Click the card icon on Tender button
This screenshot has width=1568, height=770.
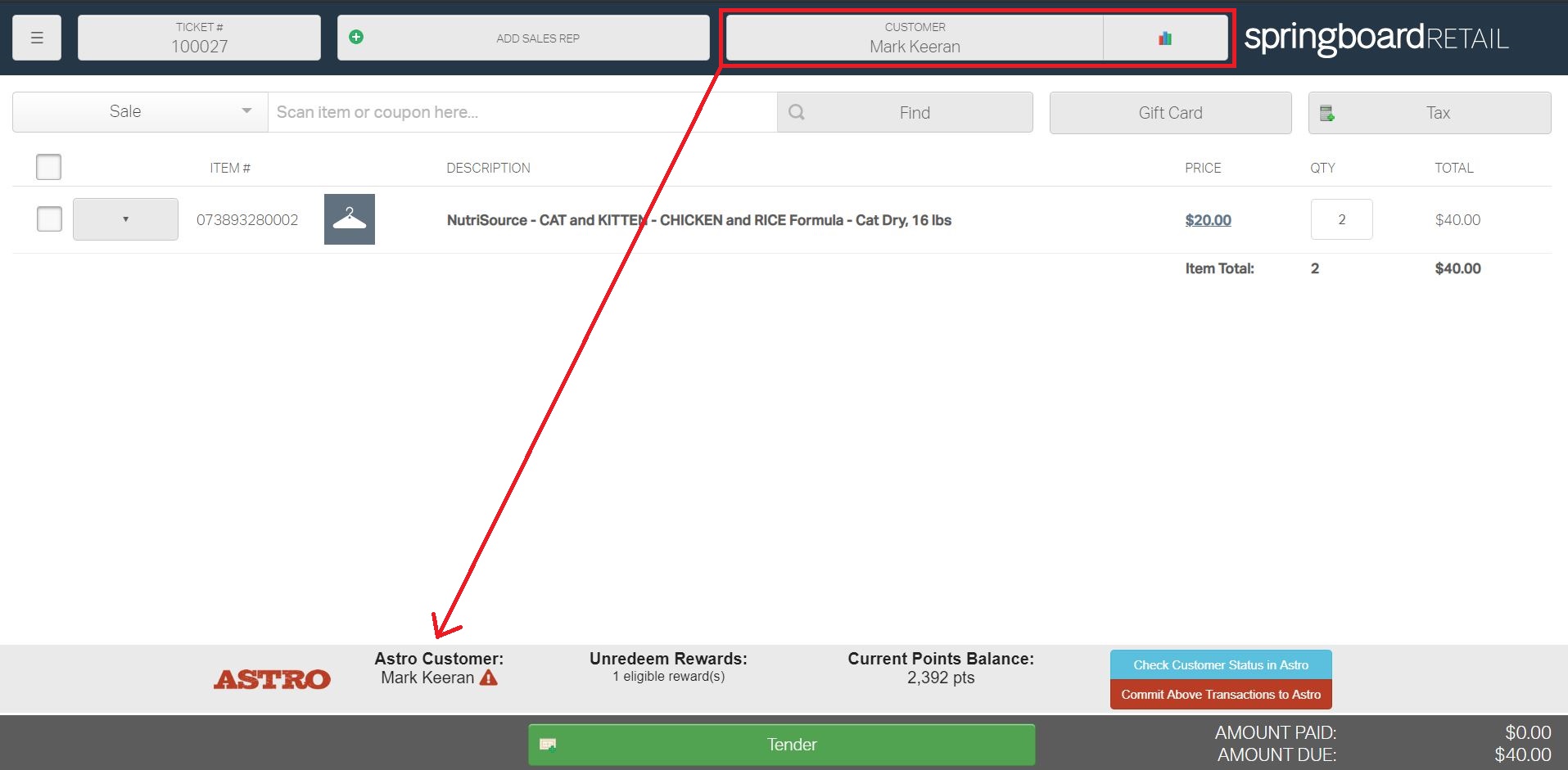click(548, 745)
